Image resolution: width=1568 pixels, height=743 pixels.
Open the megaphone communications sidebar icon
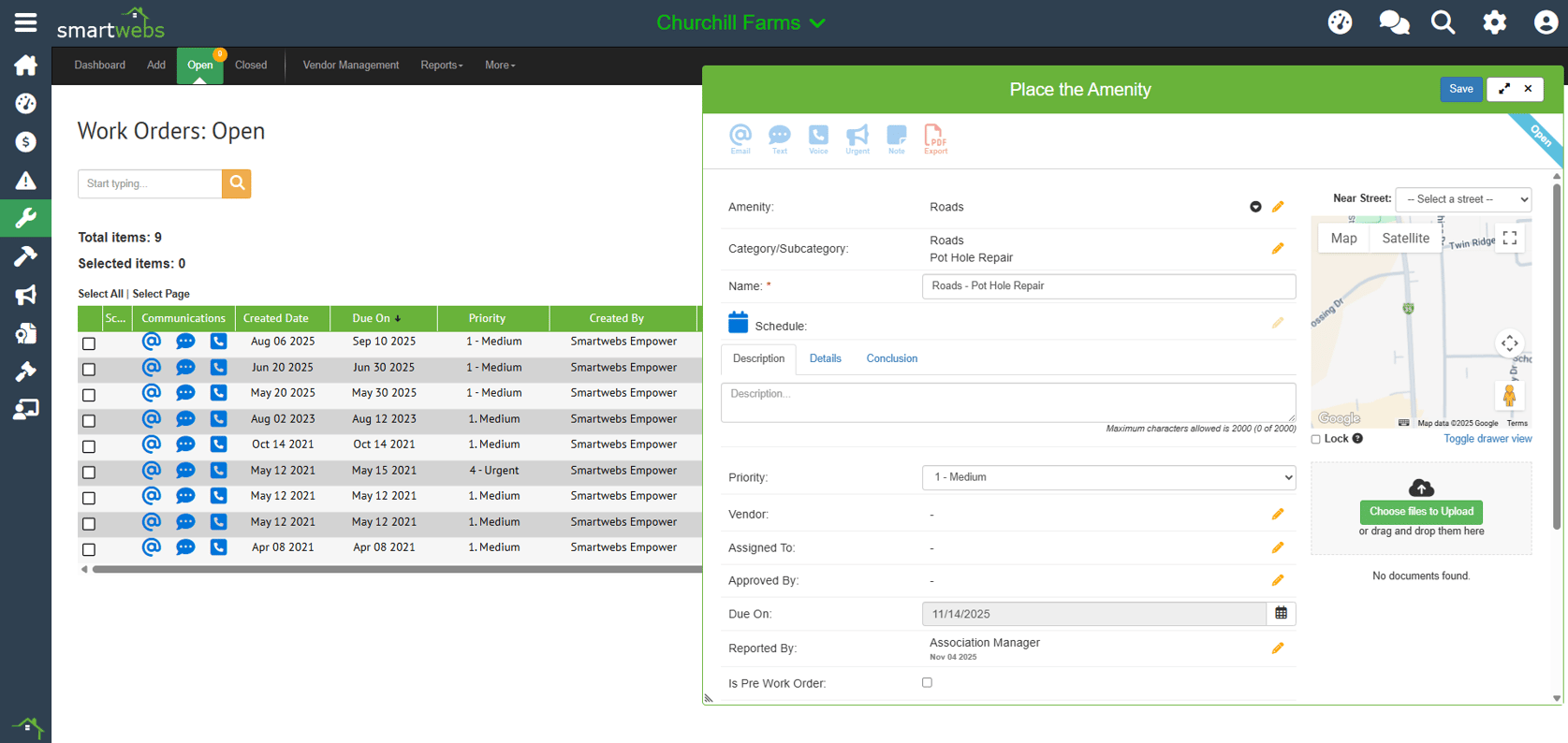(x=26, y=295)
